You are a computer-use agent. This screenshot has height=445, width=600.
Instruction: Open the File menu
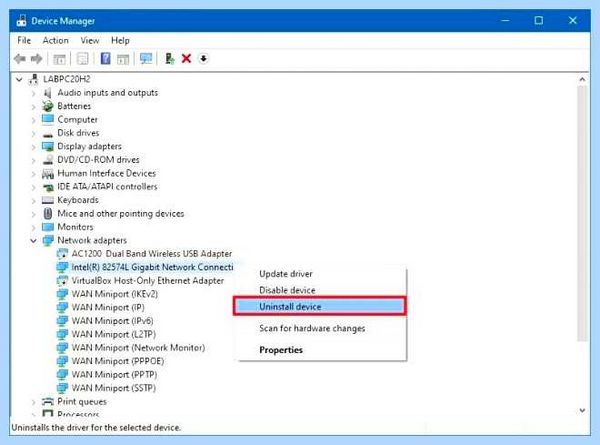[24, 40]
